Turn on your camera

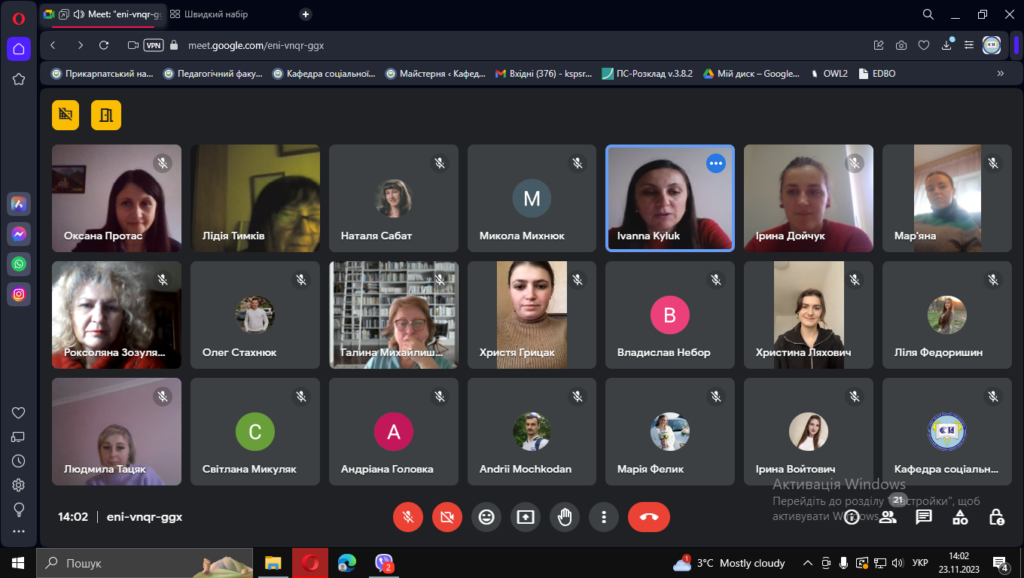point(447,517)
